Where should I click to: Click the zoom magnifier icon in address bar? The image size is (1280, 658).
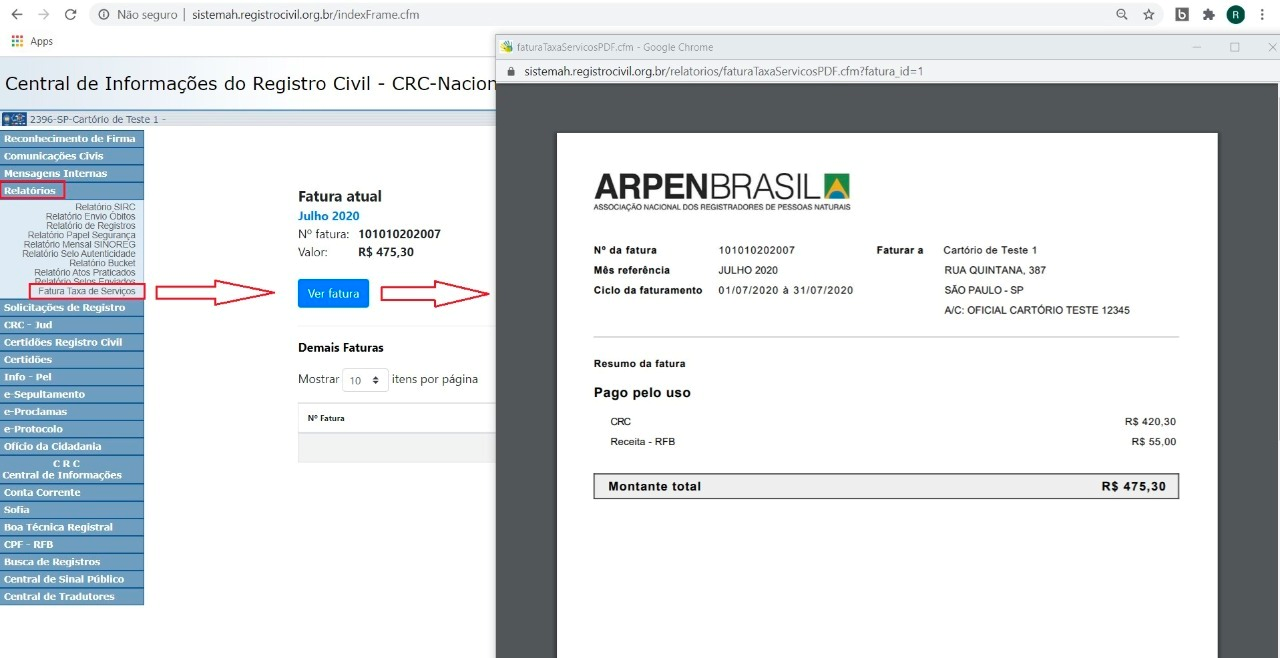pyautogui.click(x=1122, y=15)
